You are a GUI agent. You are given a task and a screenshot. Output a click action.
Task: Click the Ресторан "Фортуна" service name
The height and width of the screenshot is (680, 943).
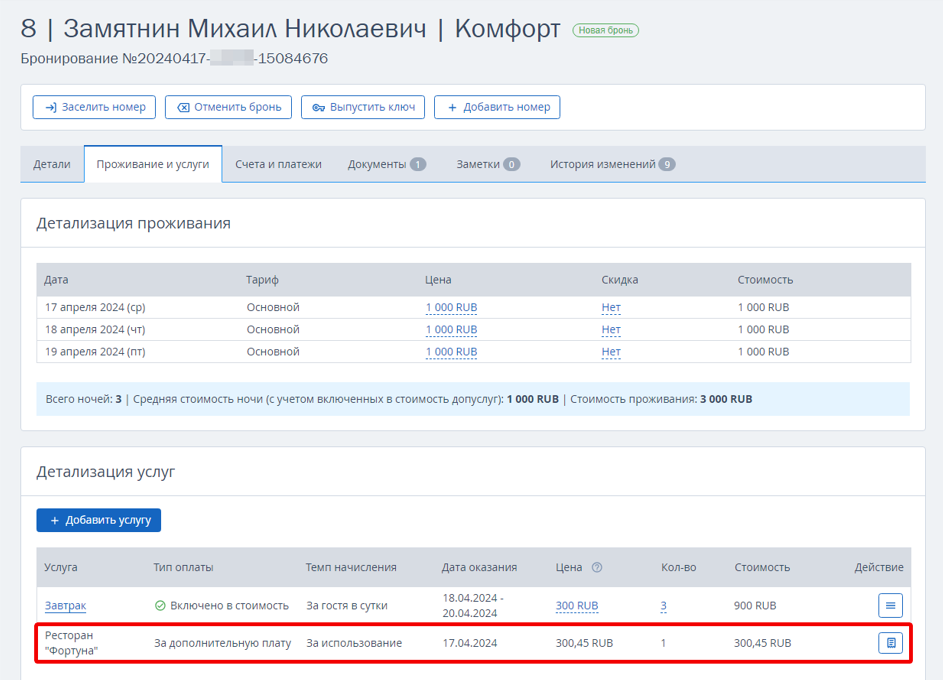point(71,643)
